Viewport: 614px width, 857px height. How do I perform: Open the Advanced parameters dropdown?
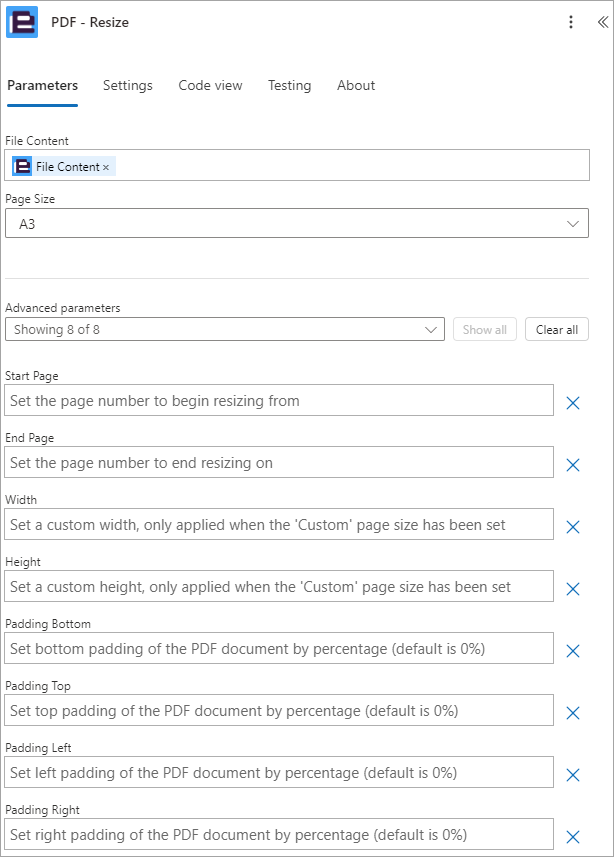(225, 330)
